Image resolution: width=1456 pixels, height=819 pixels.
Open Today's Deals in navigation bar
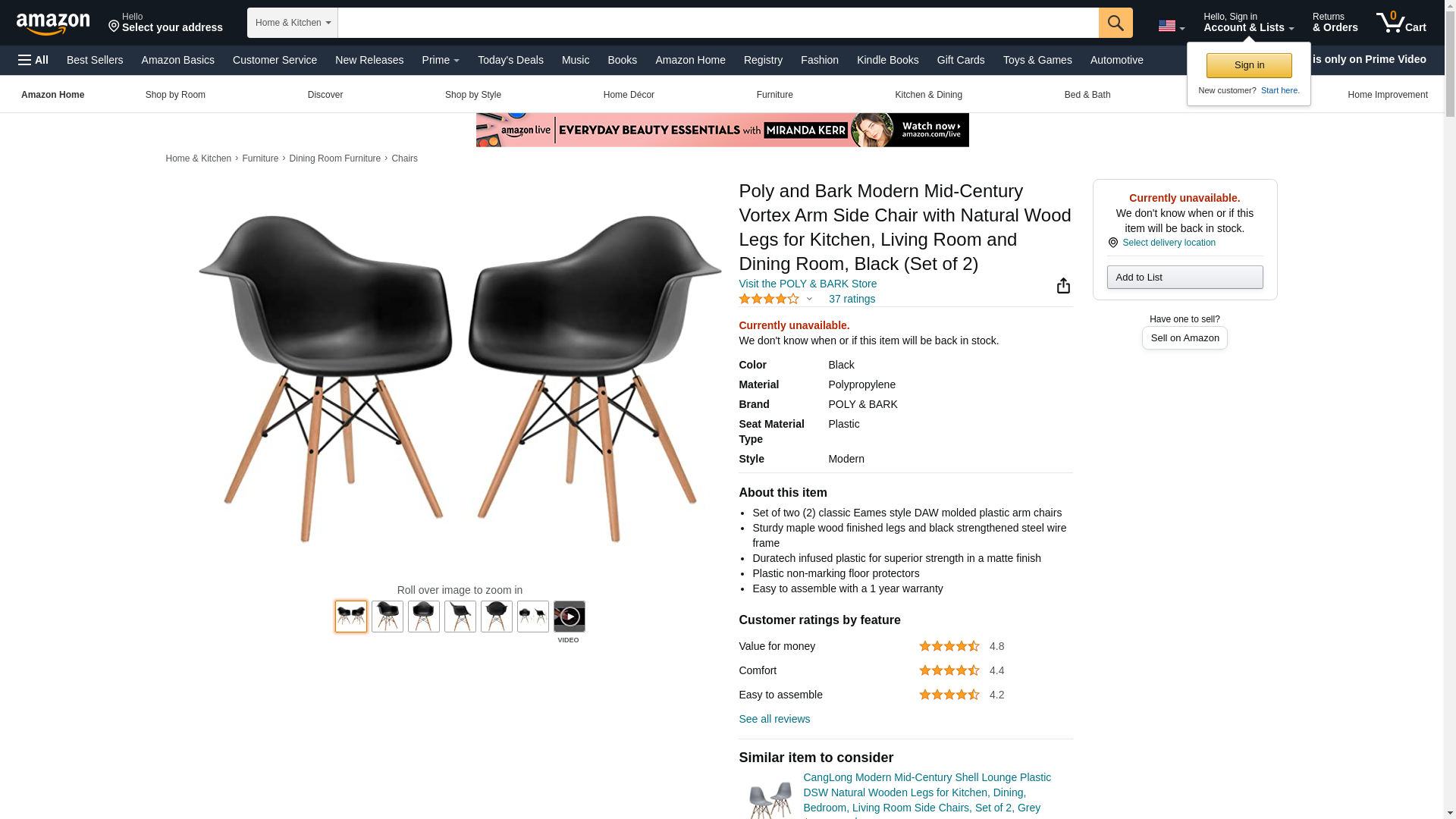[x=510, y=60]
